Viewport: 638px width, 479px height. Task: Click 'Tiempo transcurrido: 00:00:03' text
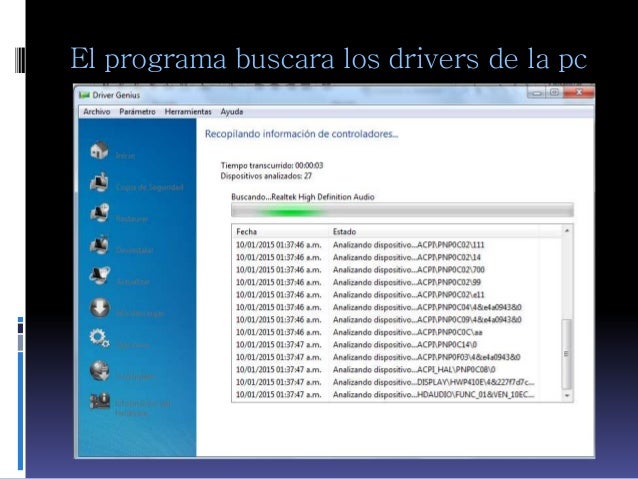(x=272, y=165)
